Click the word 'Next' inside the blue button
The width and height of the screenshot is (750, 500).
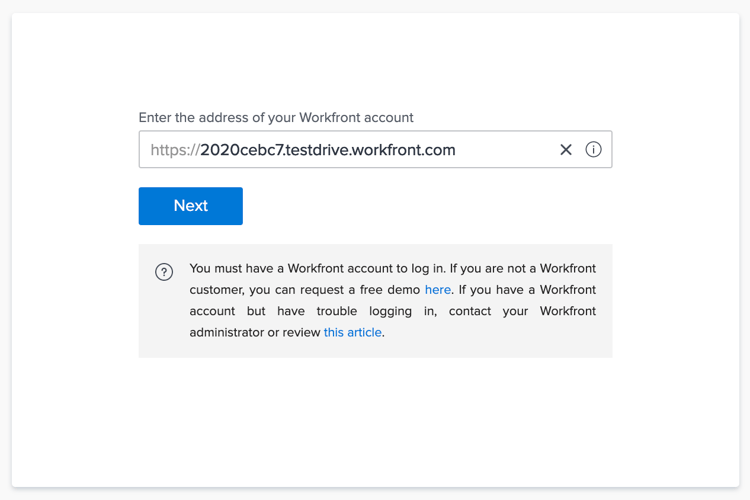[191, 206]
